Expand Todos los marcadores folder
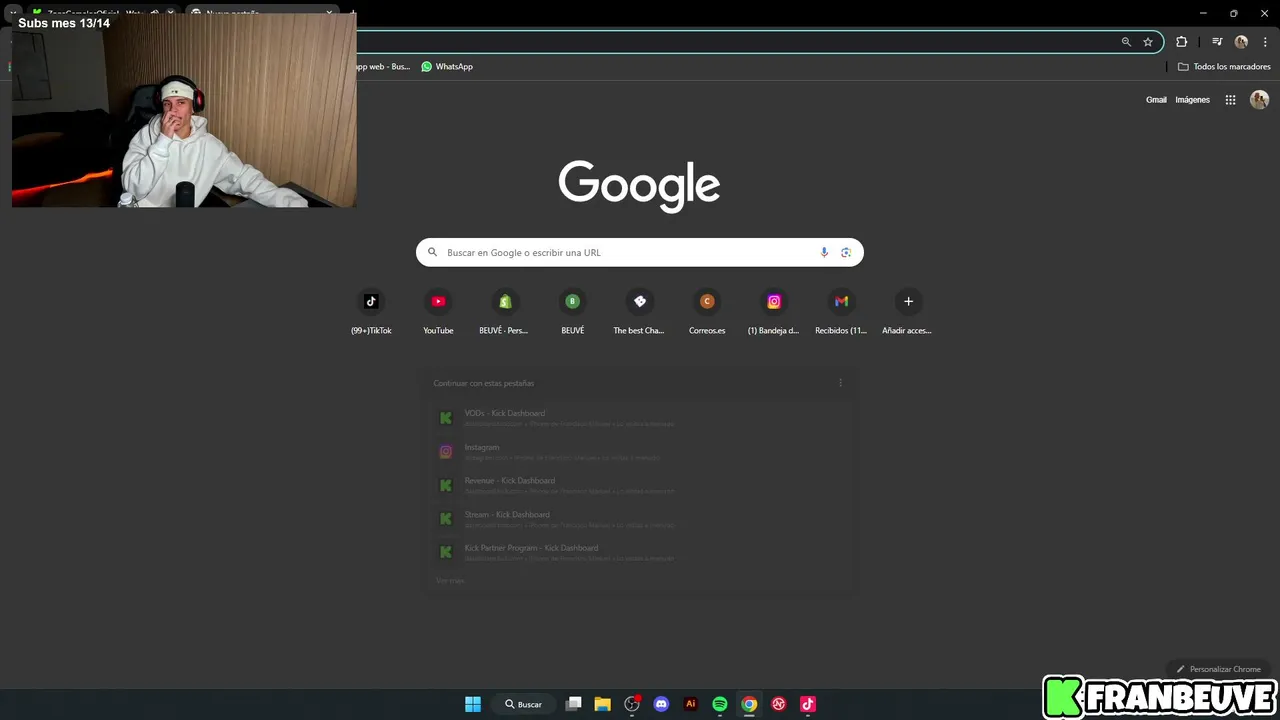Image resolution: width=1280 pixels, height=720 pixels. pos(1224,66)
